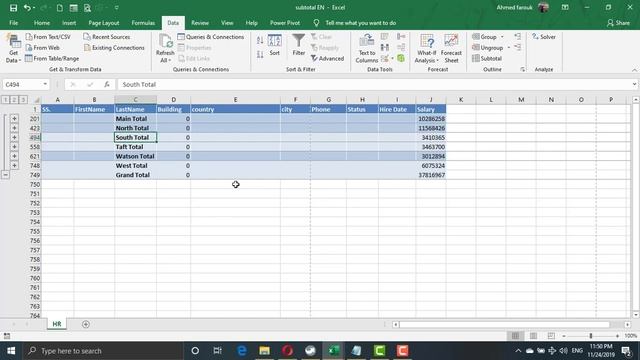Open Outline group dialog launcher
Viewport: 640px width, 360px height.
pos(522,70)
